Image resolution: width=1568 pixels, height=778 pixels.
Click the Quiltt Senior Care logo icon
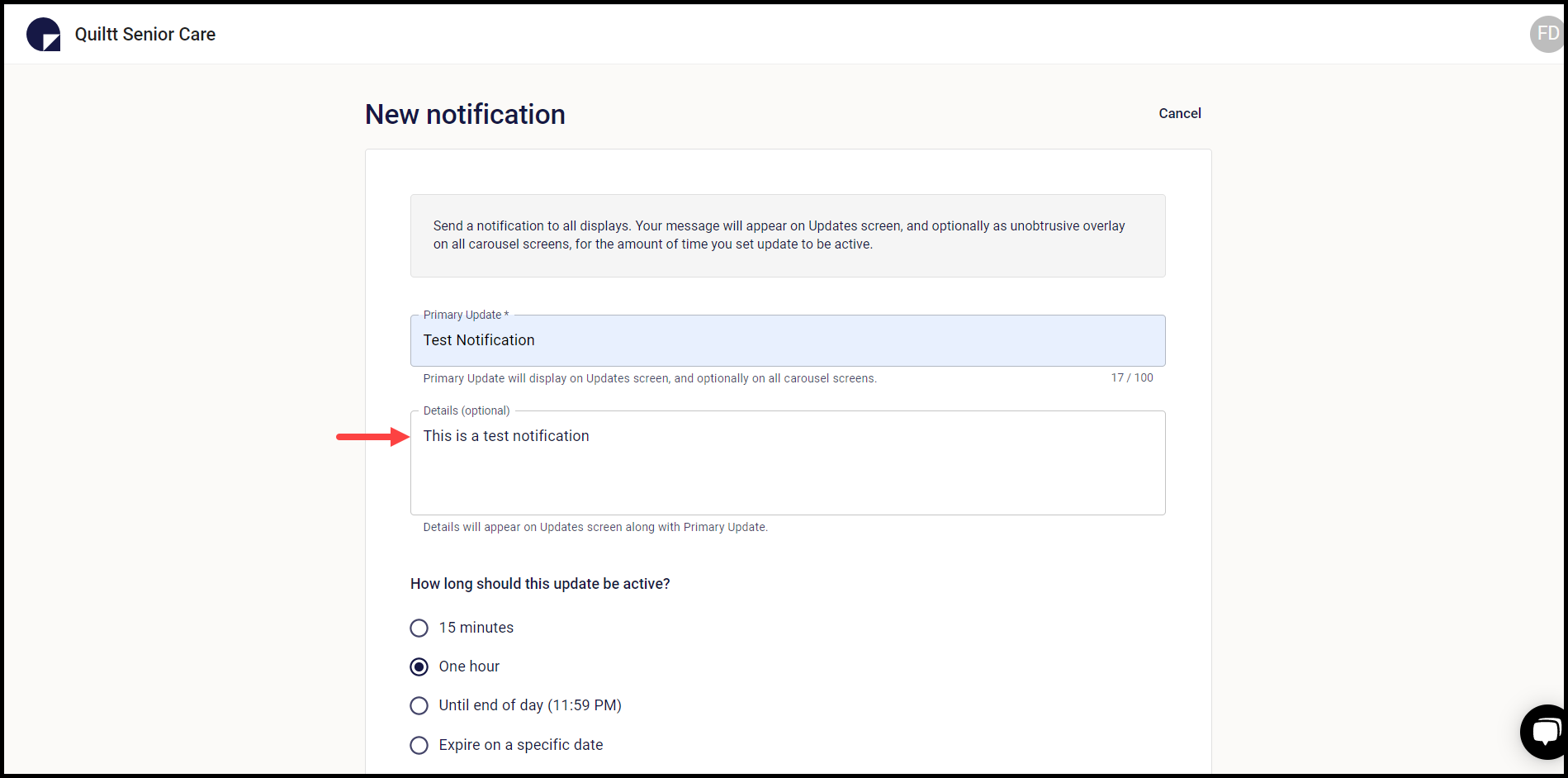pos(43,34)
